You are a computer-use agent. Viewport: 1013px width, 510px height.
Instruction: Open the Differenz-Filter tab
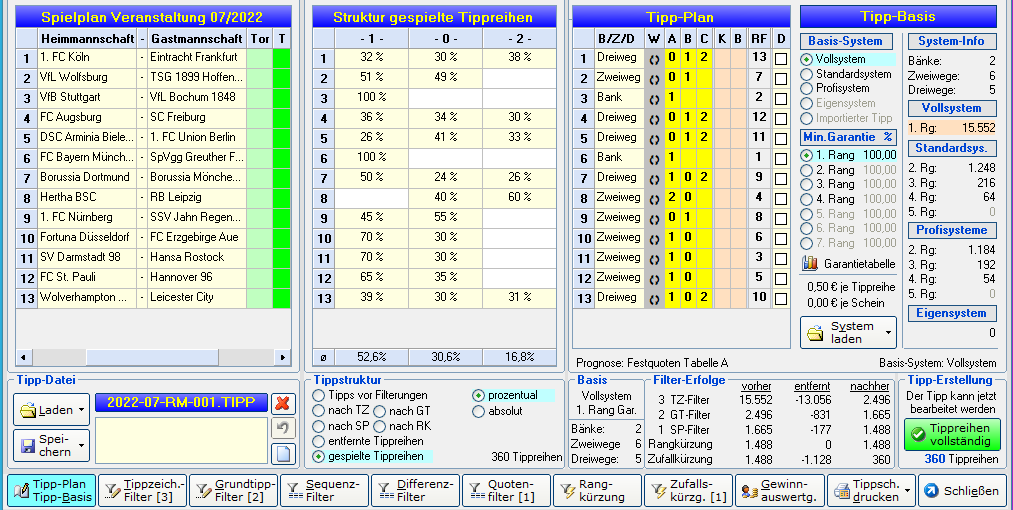pos(416,491)
